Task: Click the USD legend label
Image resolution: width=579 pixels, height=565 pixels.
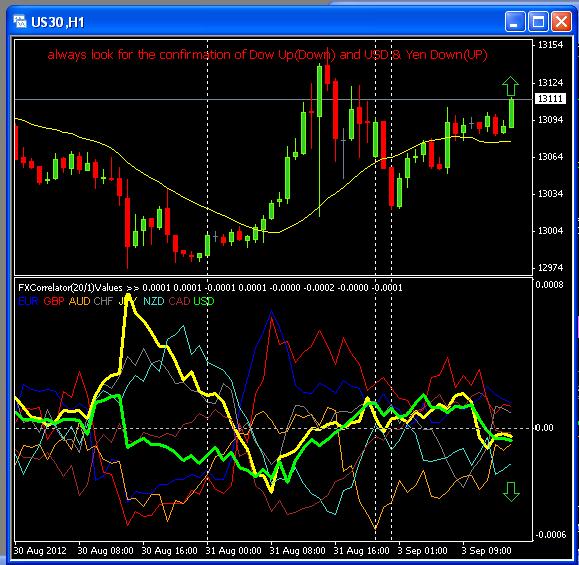Action: pyautogui.click(x=204, y=301)
